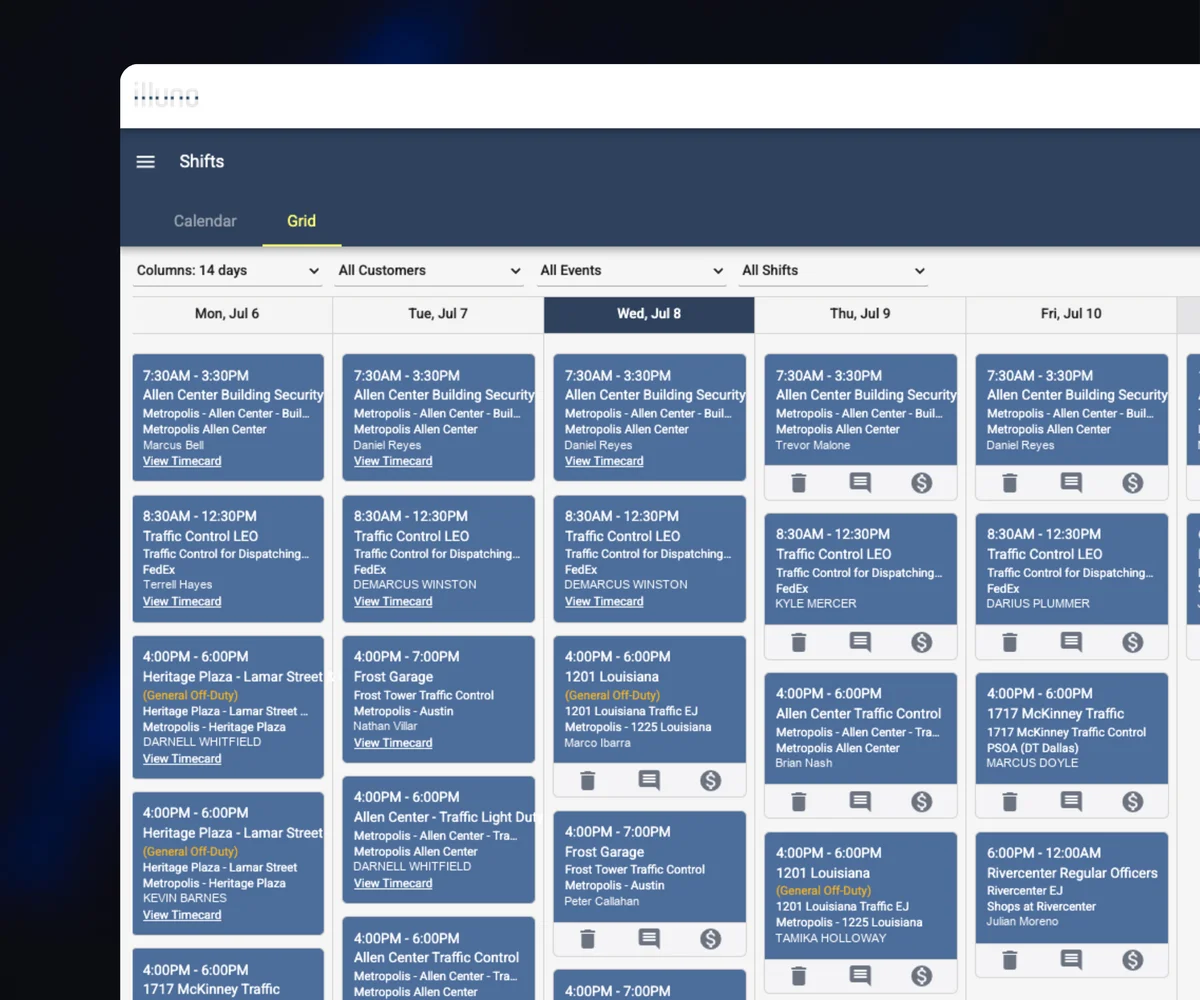Delete Tamika Holloway's 1201 Louisiana shift
Viewport: 1200px width, 1000px height.
coord(798,976)
